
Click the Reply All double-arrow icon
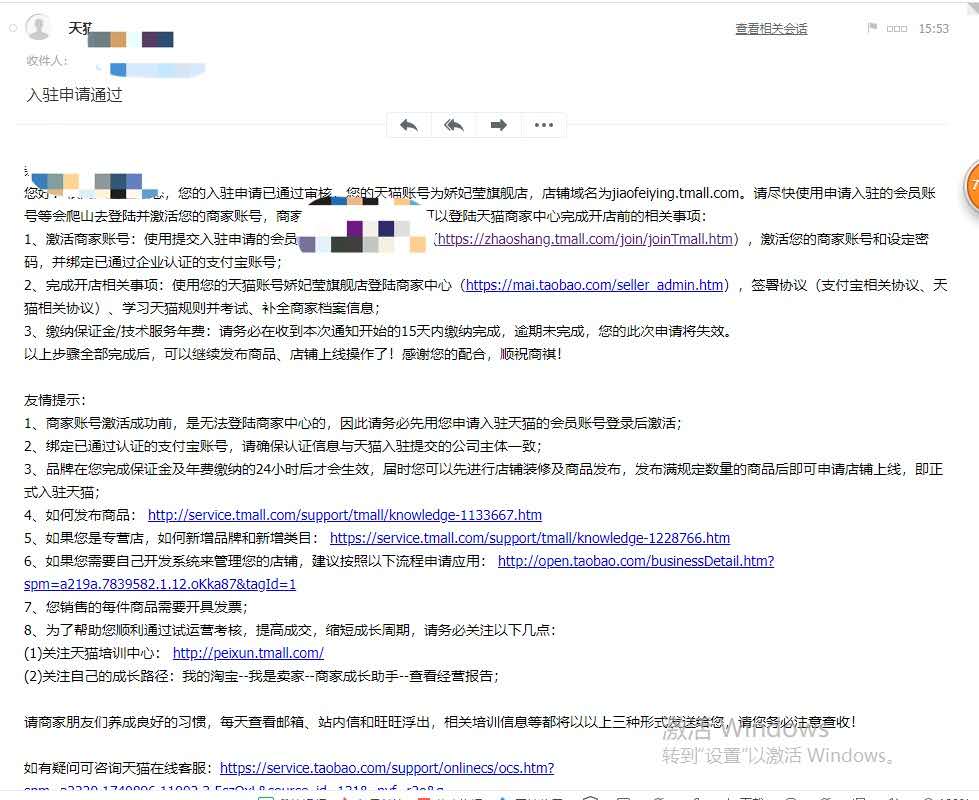[x=454, y=126]
